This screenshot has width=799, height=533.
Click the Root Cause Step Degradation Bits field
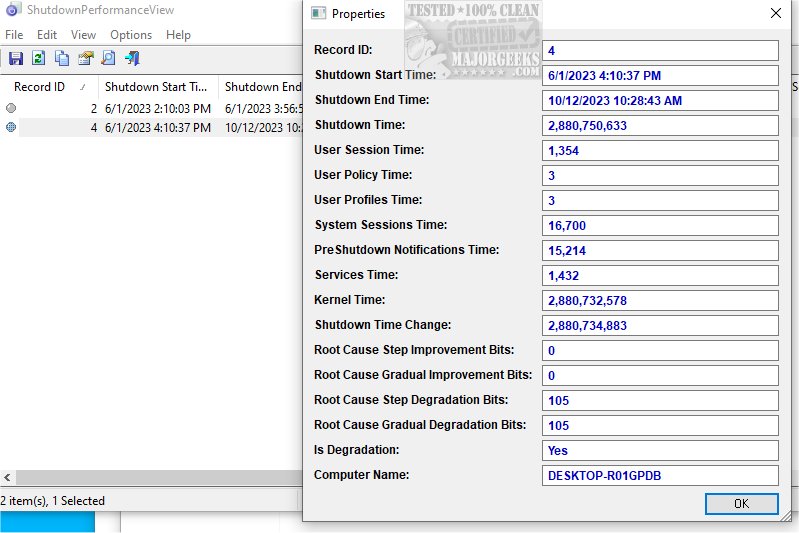pyautogui.click(x=660, y=400)
